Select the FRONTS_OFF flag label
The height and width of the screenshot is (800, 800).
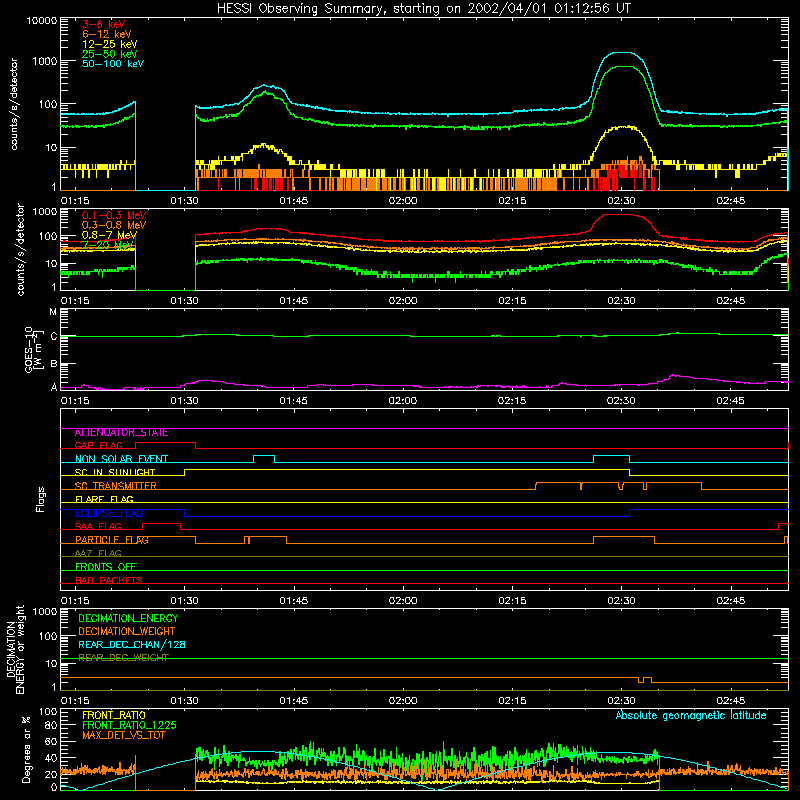(106, 567)
